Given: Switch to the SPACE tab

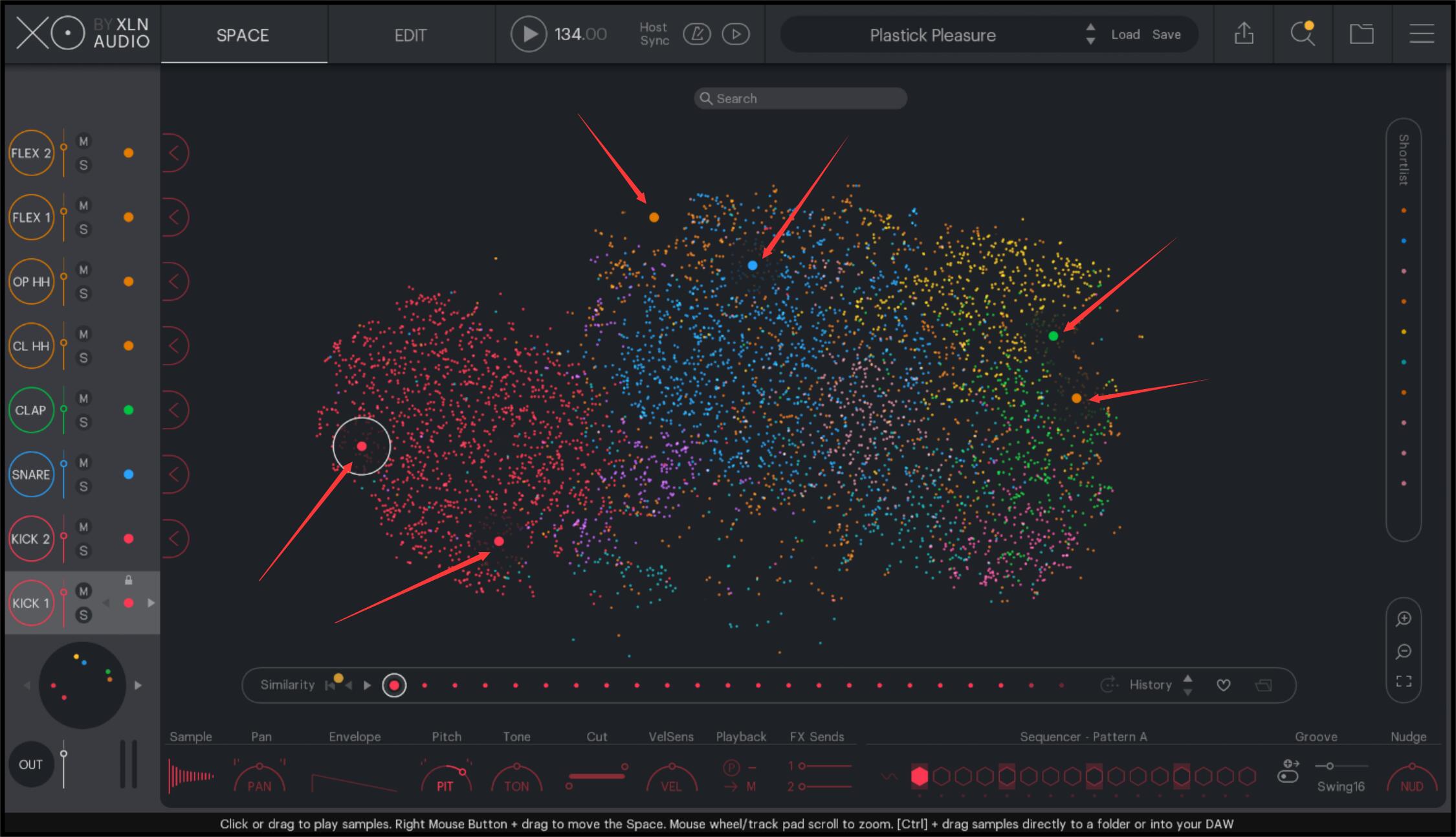Looking at the screenshot, I should click(243, 35).
